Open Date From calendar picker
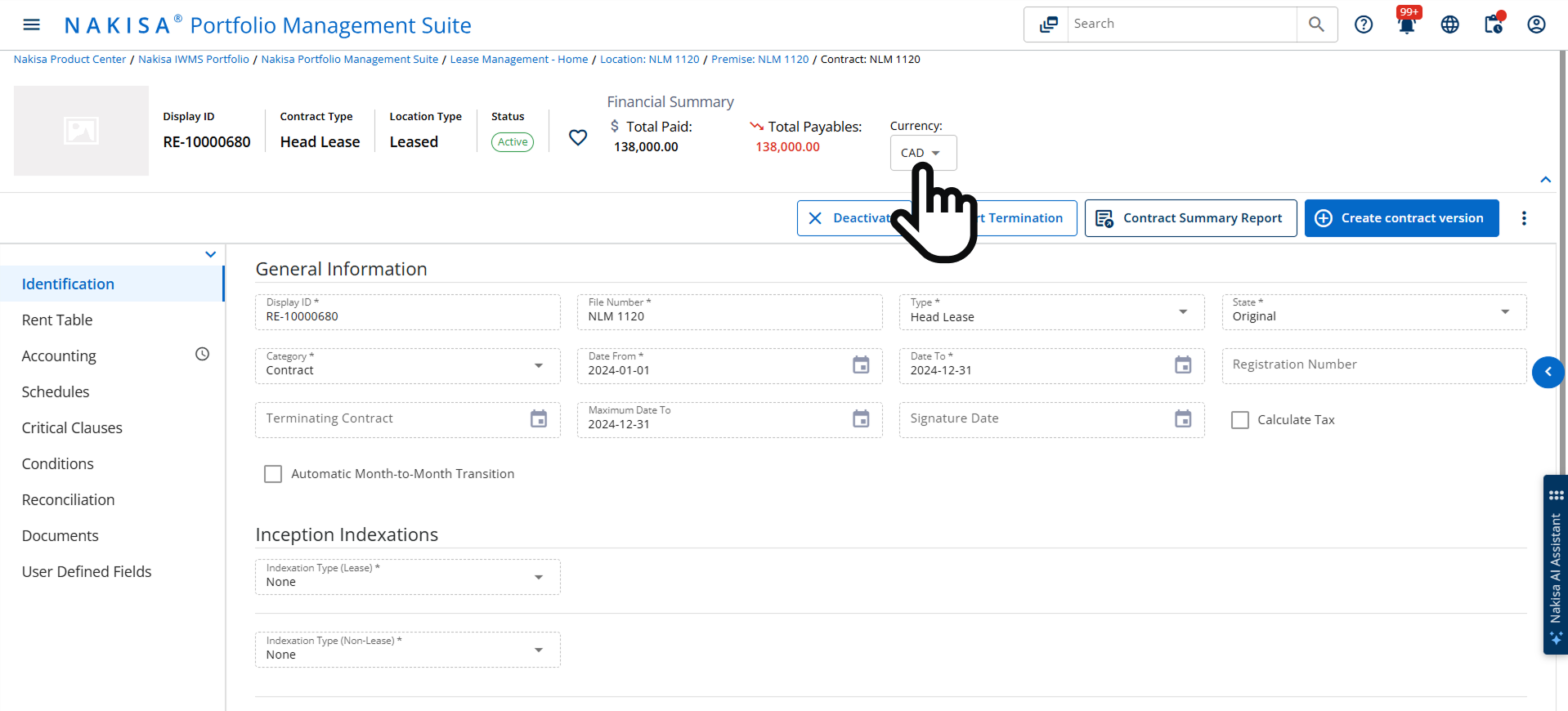The height and width of the screenshot is (711, 1568). tap(861, 365)
